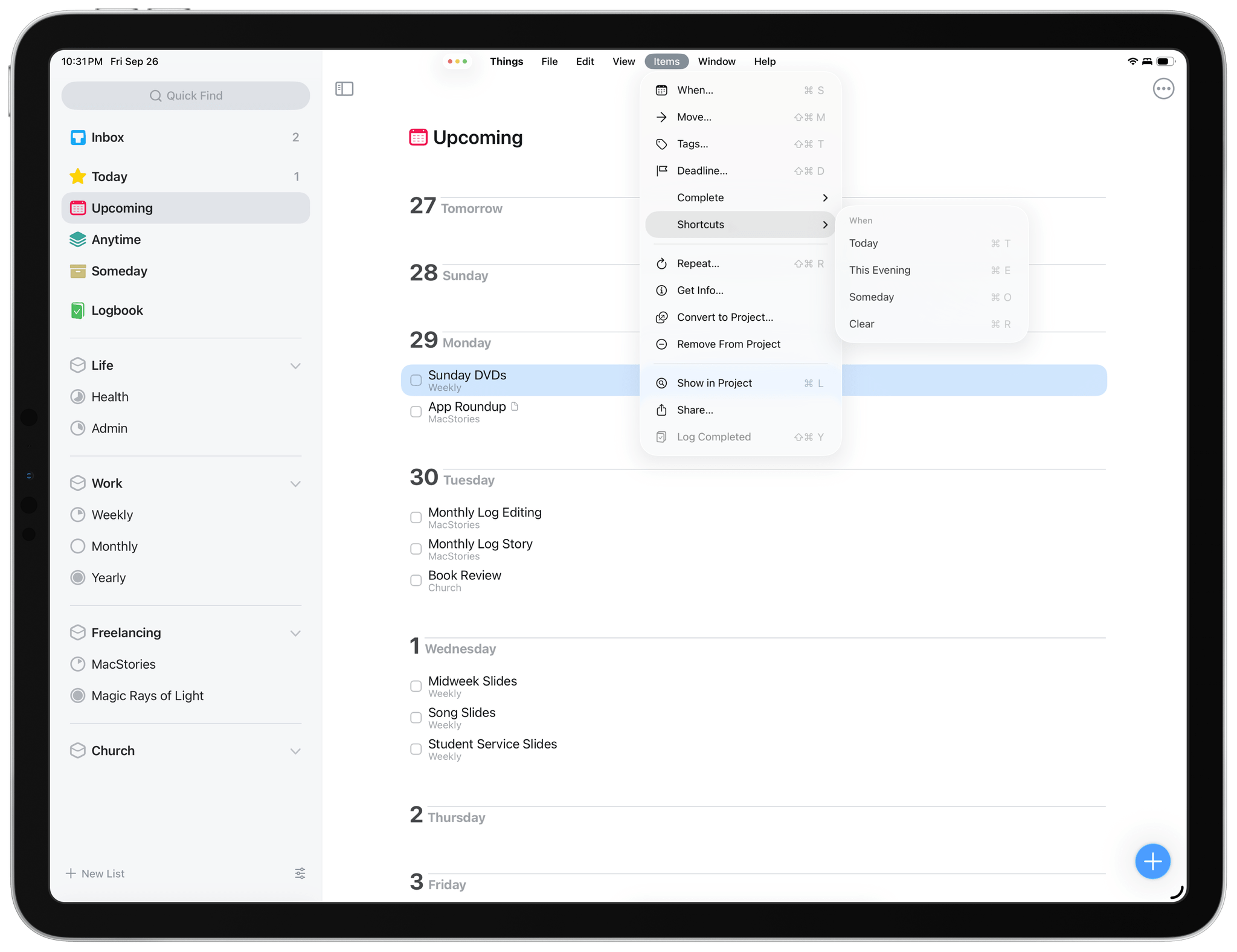Choose Convert to Project menu item
Viewport: 1237px width, 952px height.
click(724, 318)
